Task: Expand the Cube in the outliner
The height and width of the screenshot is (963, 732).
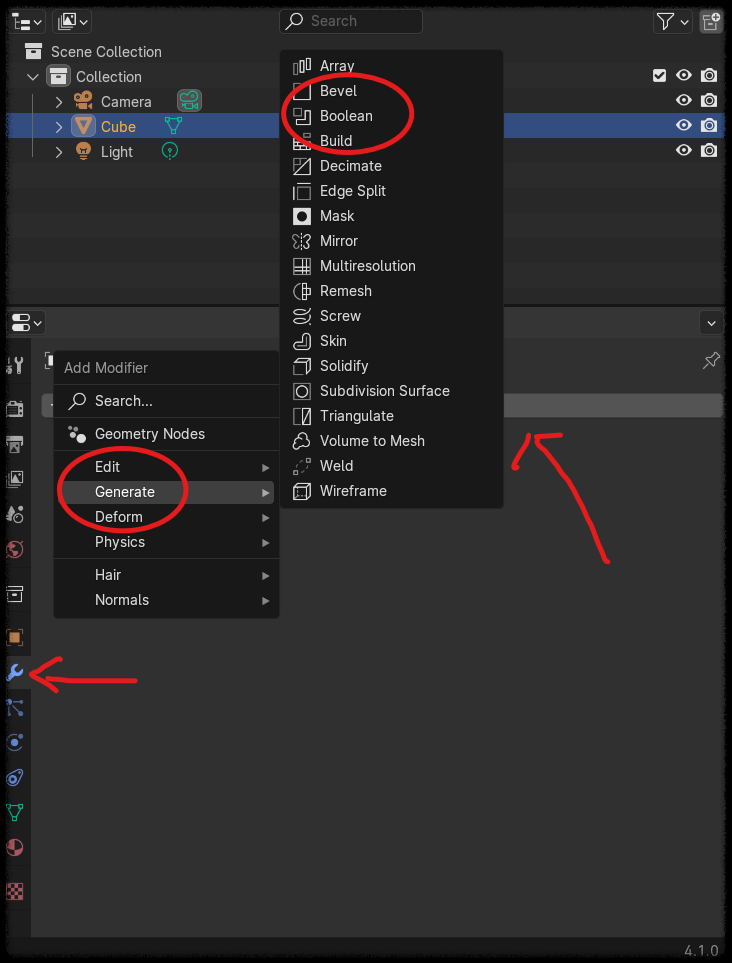Action: (58, 125)
